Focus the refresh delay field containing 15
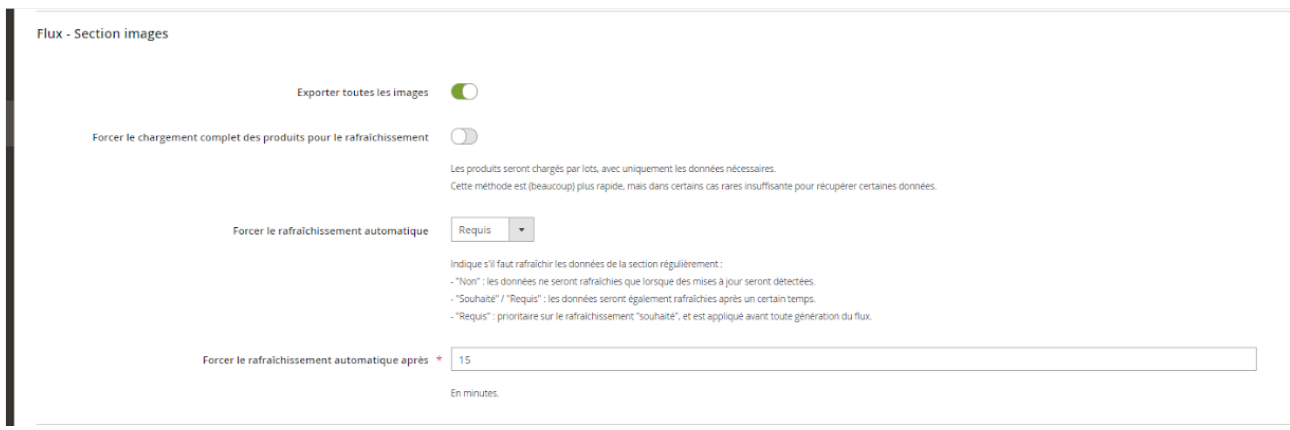 point(853,360)
